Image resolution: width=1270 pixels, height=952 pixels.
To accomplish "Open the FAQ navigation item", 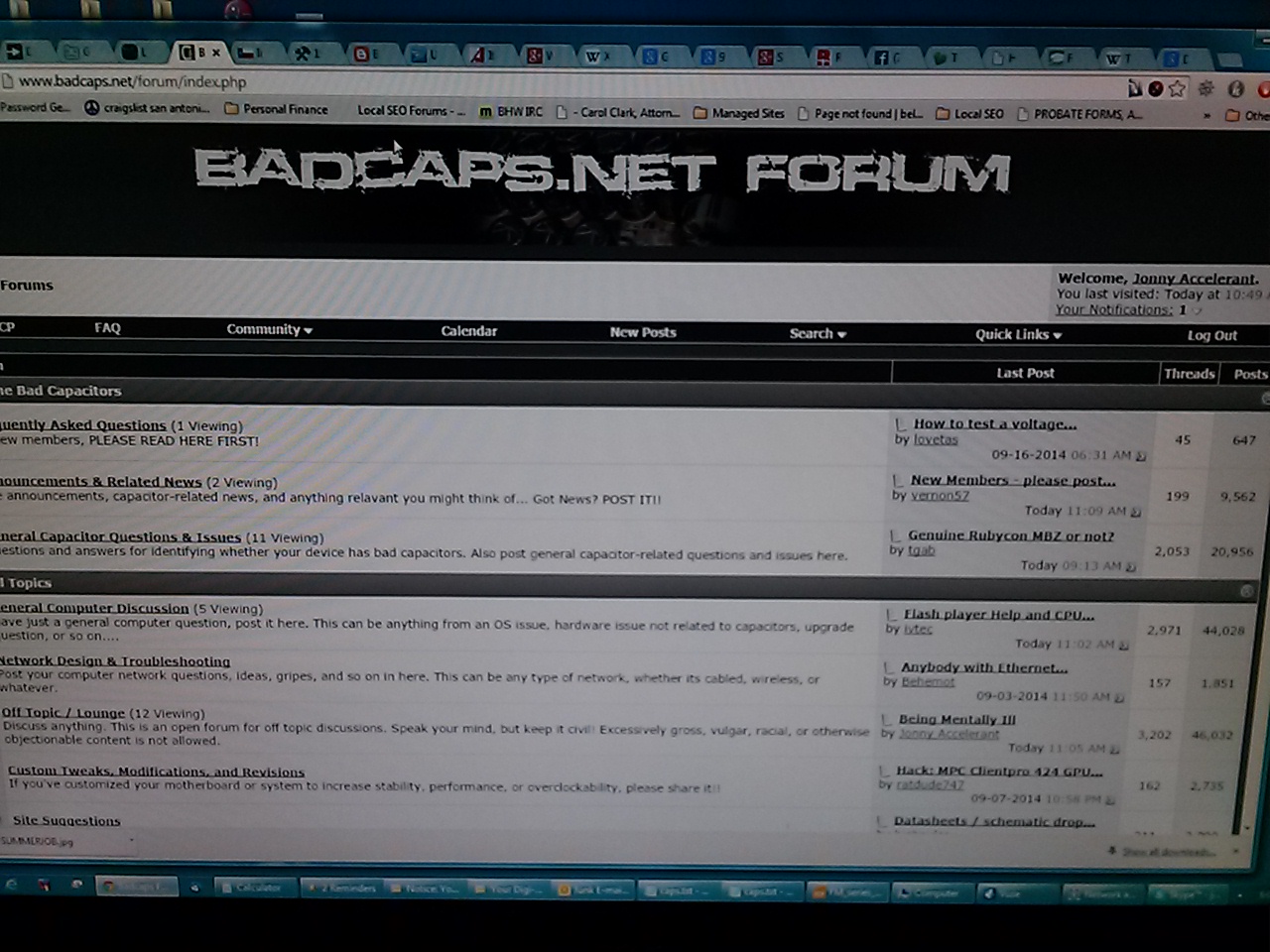I will tap(107, 327).
